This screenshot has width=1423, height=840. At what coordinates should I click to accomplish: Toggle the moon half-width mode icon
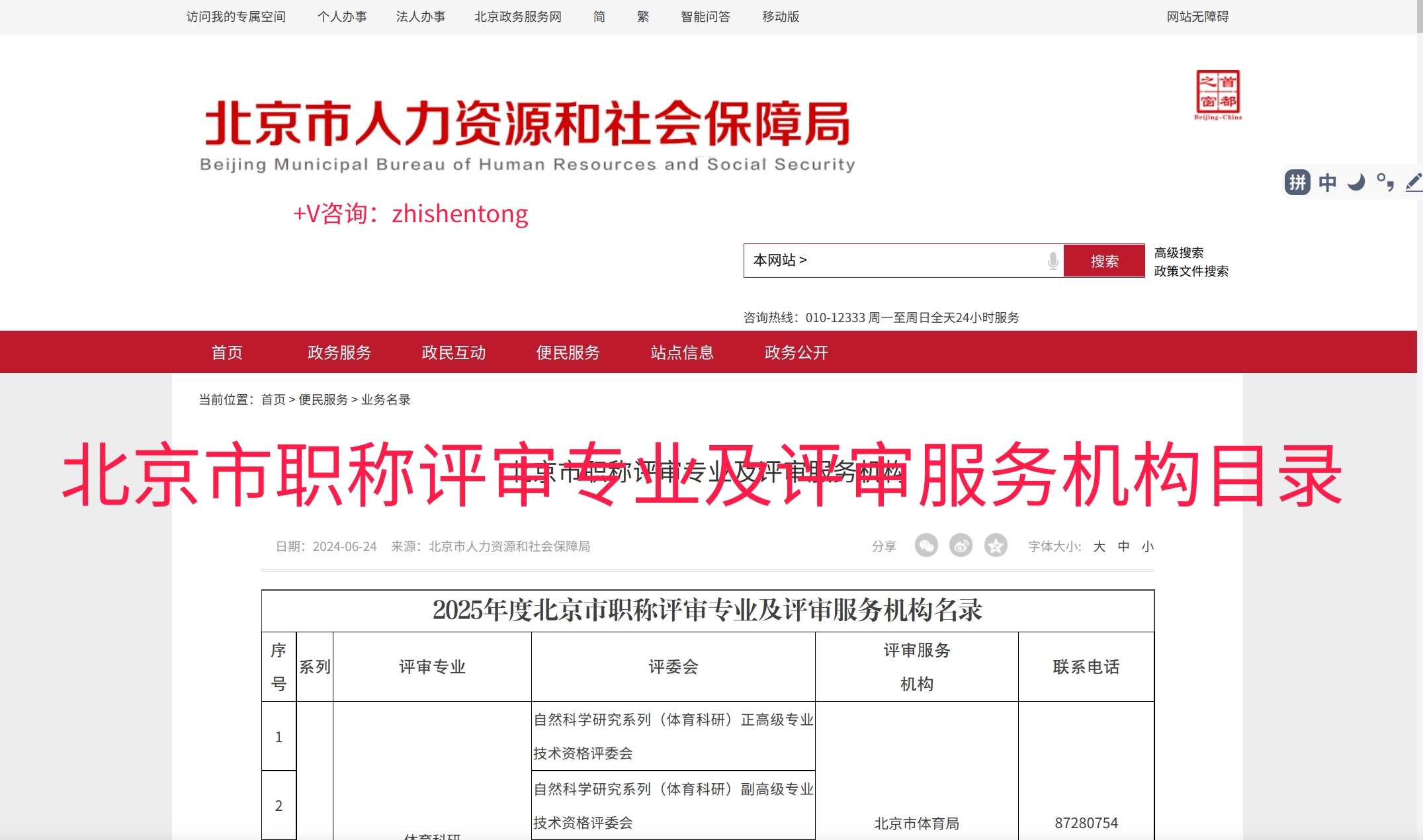coord(1356,182)
